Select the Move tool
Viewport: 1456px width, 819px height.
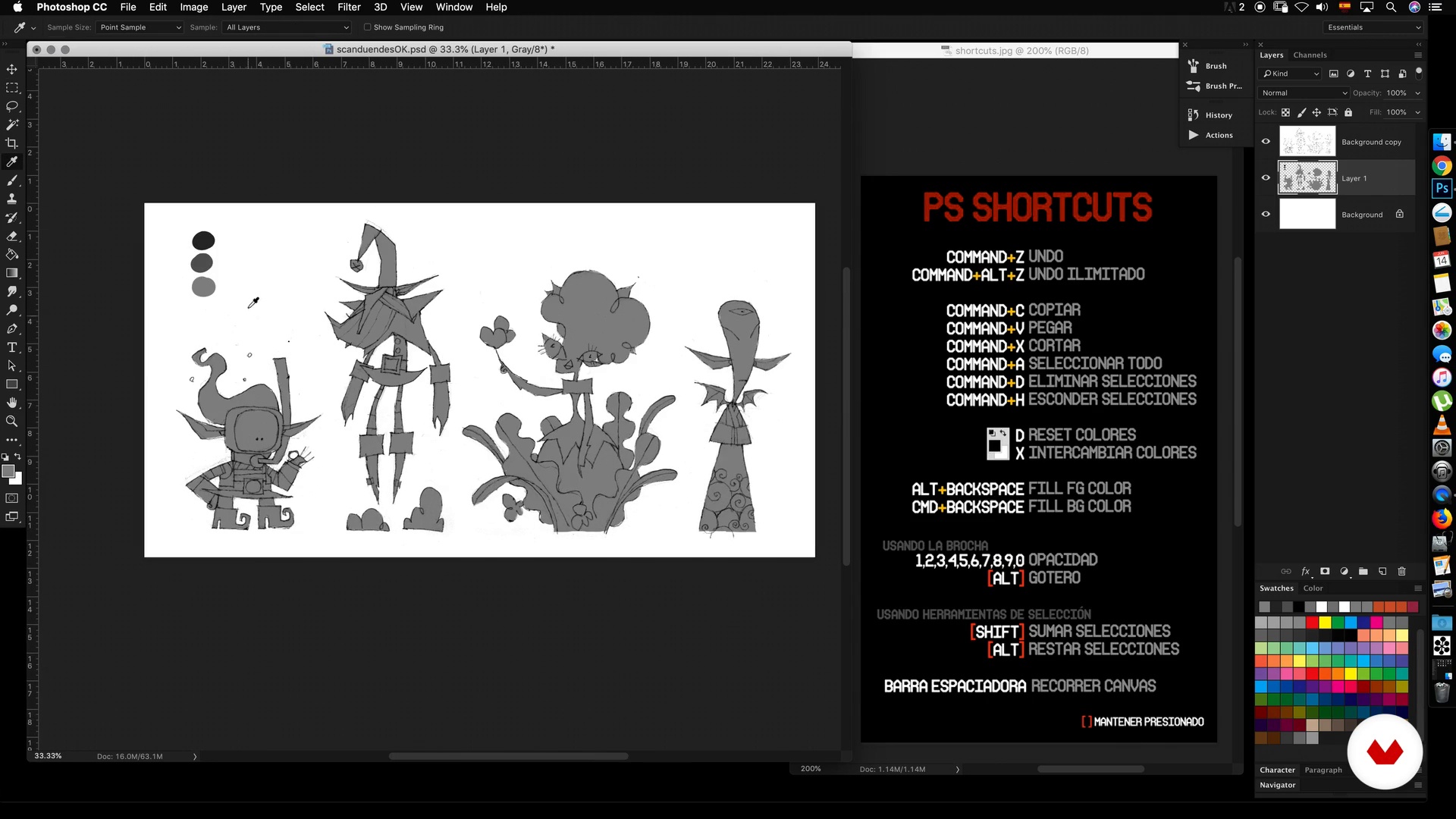[11, 69]
